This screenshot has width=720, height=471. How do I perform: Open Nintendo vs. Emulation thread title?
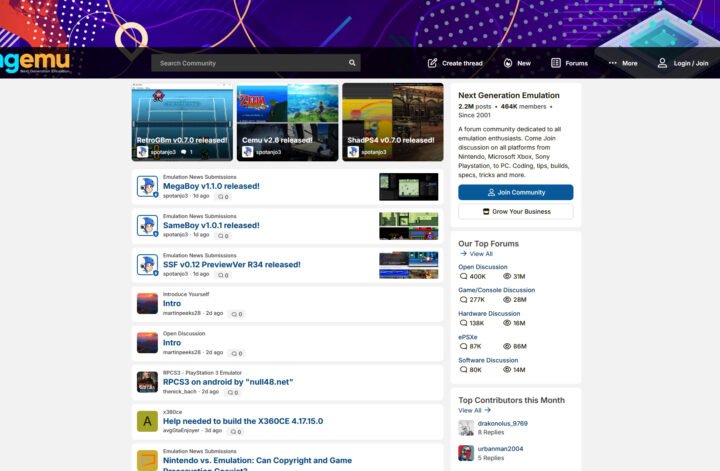(x=258, y=464)
